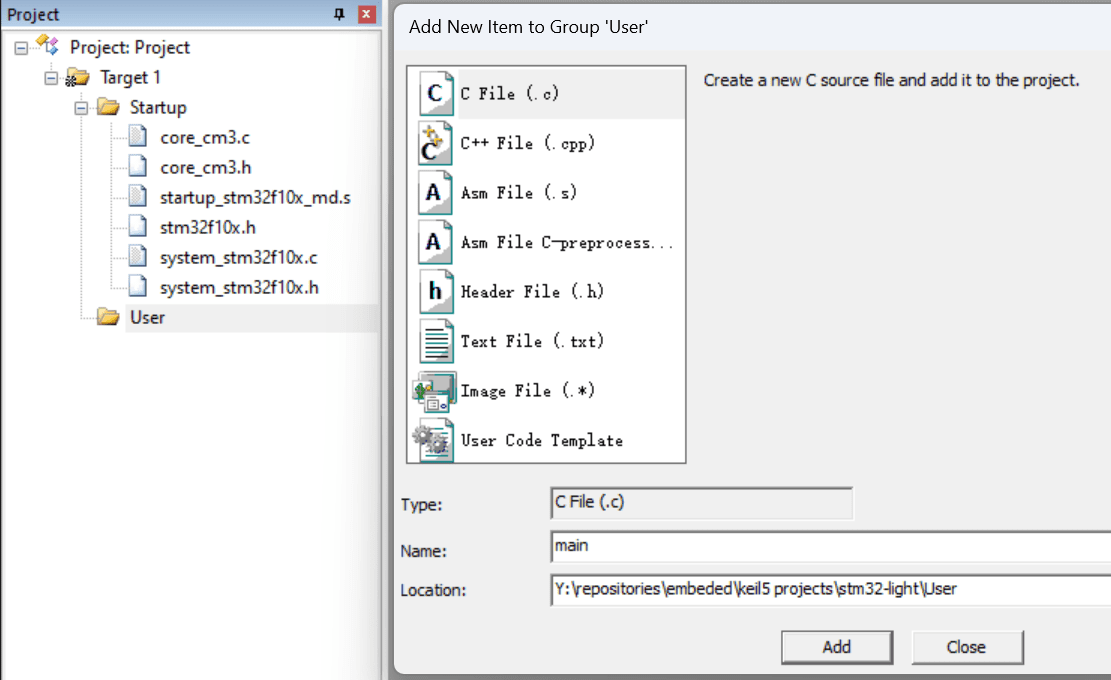Select 'system_stm32f10x.c' file name
This screenshot has width=1111, height=680.
tap(239, 258)
